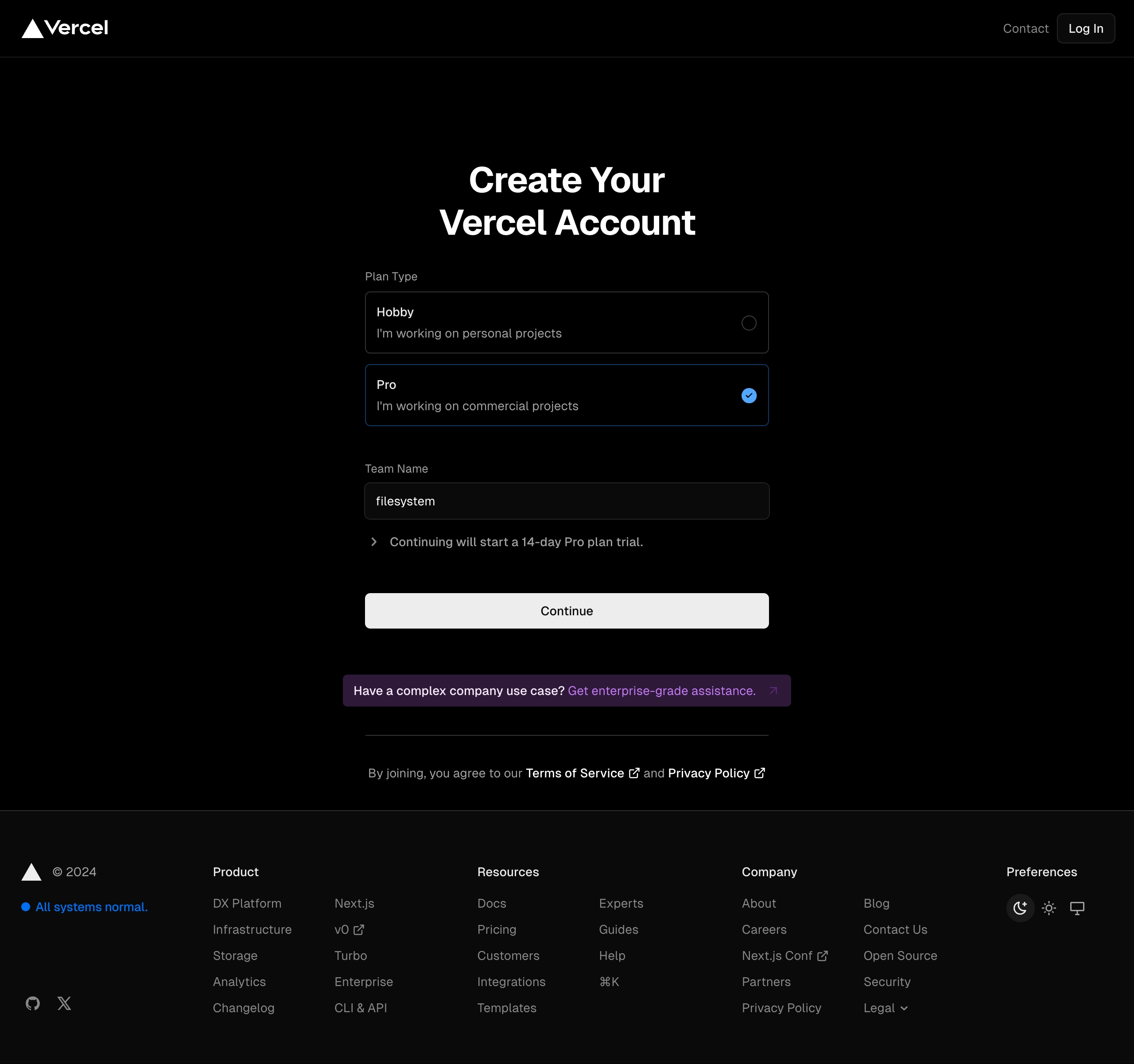
Task: Open Pricing footer link
Action: pyautogui.click(x=496, y=930)
